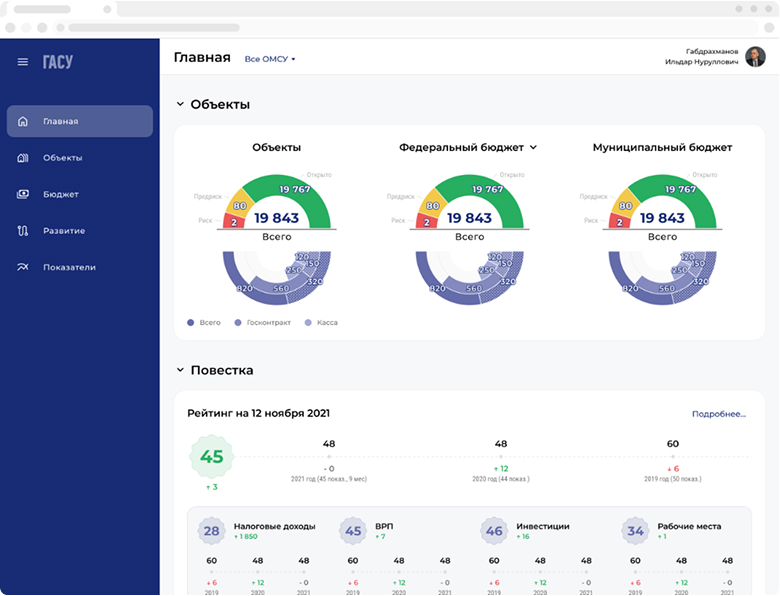Collapse the Объекты section
780x596 pixels.
point(180,104)
